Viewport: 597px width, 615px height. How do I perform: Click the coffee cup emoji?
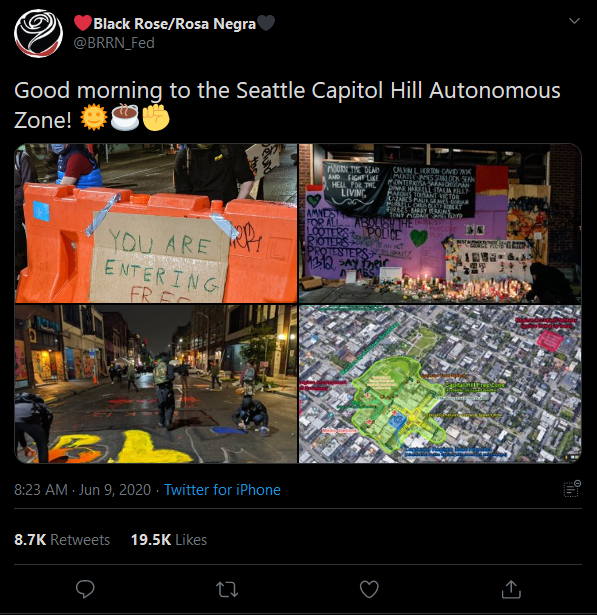point(125,117)
